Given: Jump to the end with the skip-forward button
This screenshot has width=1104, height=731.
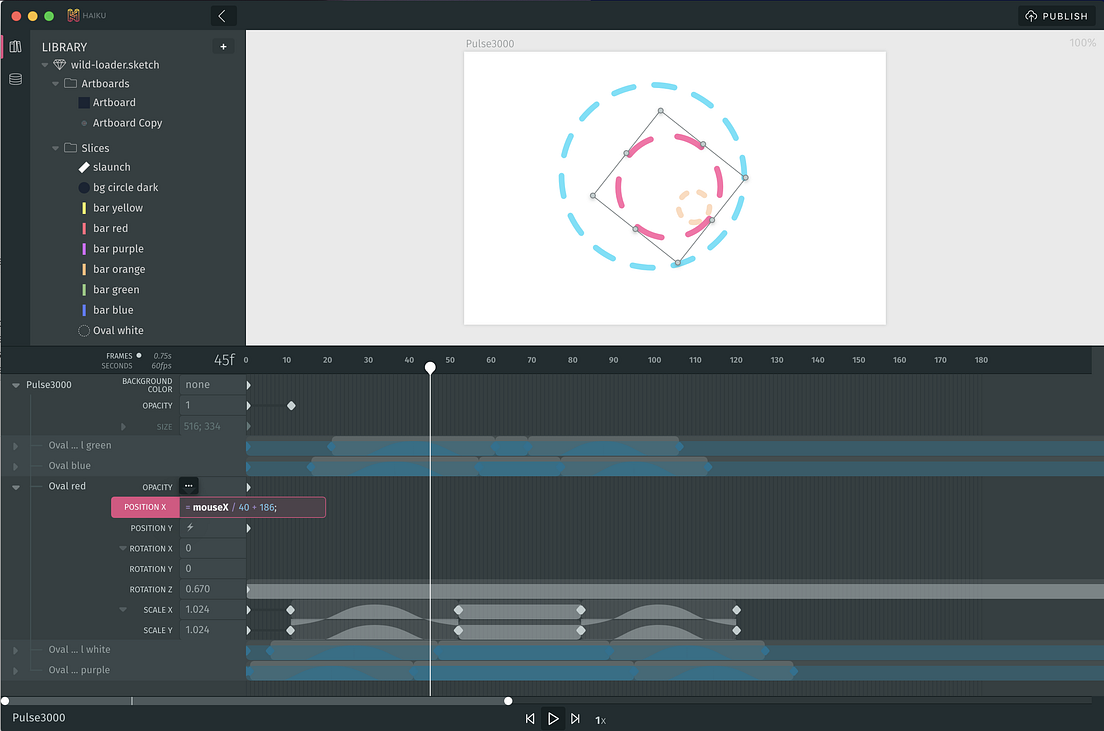Looking at the screenshot, I should point(575,718).
